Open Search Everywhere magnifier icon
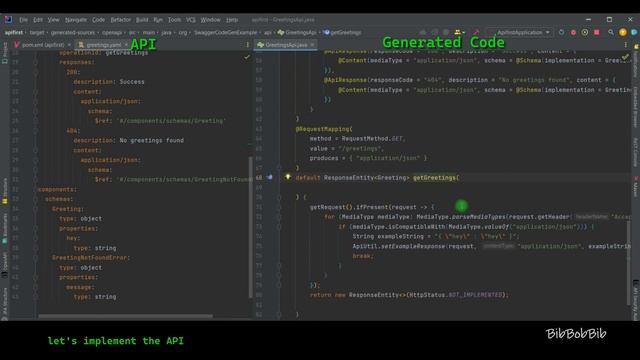640x360 pixels. [611, 32]
